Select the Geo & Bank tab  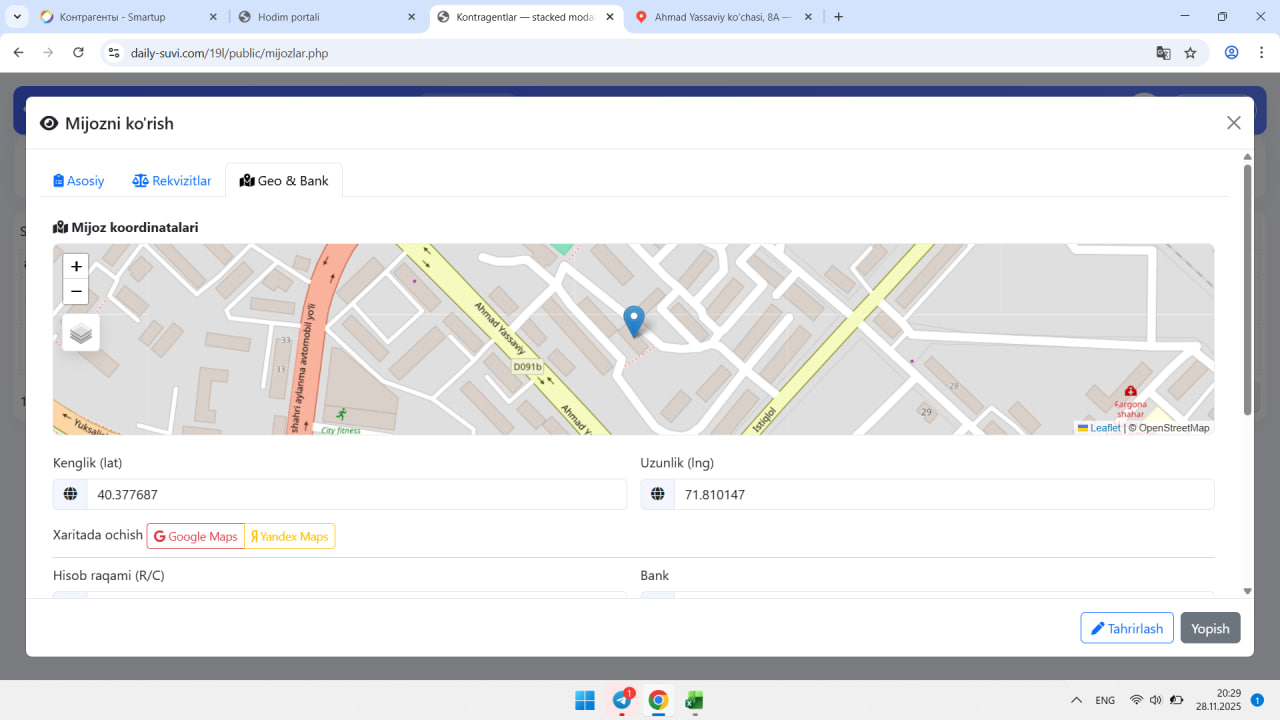[284, 181]
